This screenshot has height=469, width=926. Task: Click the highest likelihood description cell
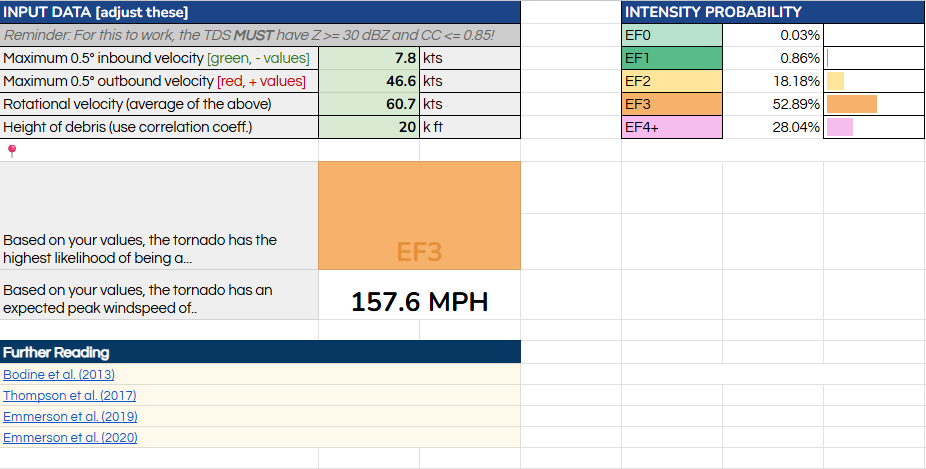coord(159,216)
